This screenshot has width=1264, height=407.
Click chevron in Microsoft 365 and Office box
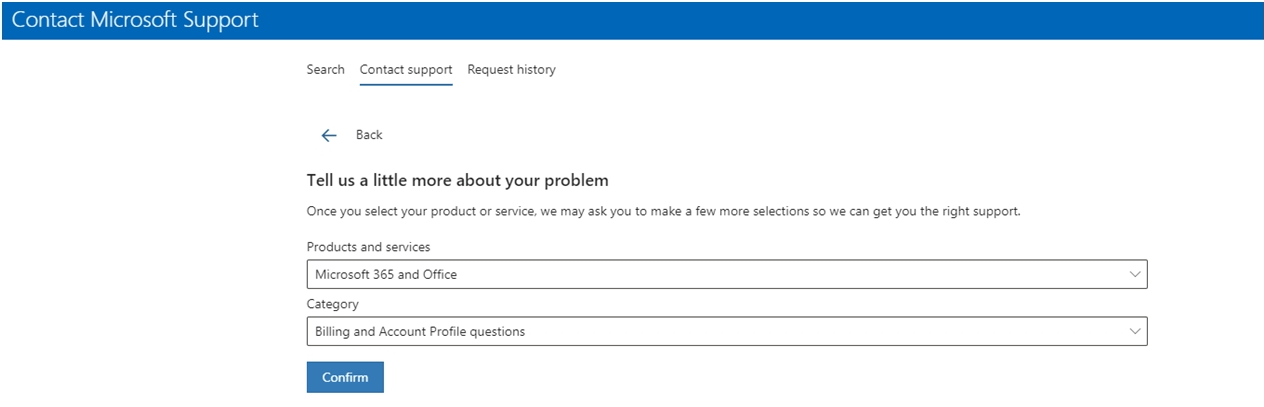(x=1134, y=274)
